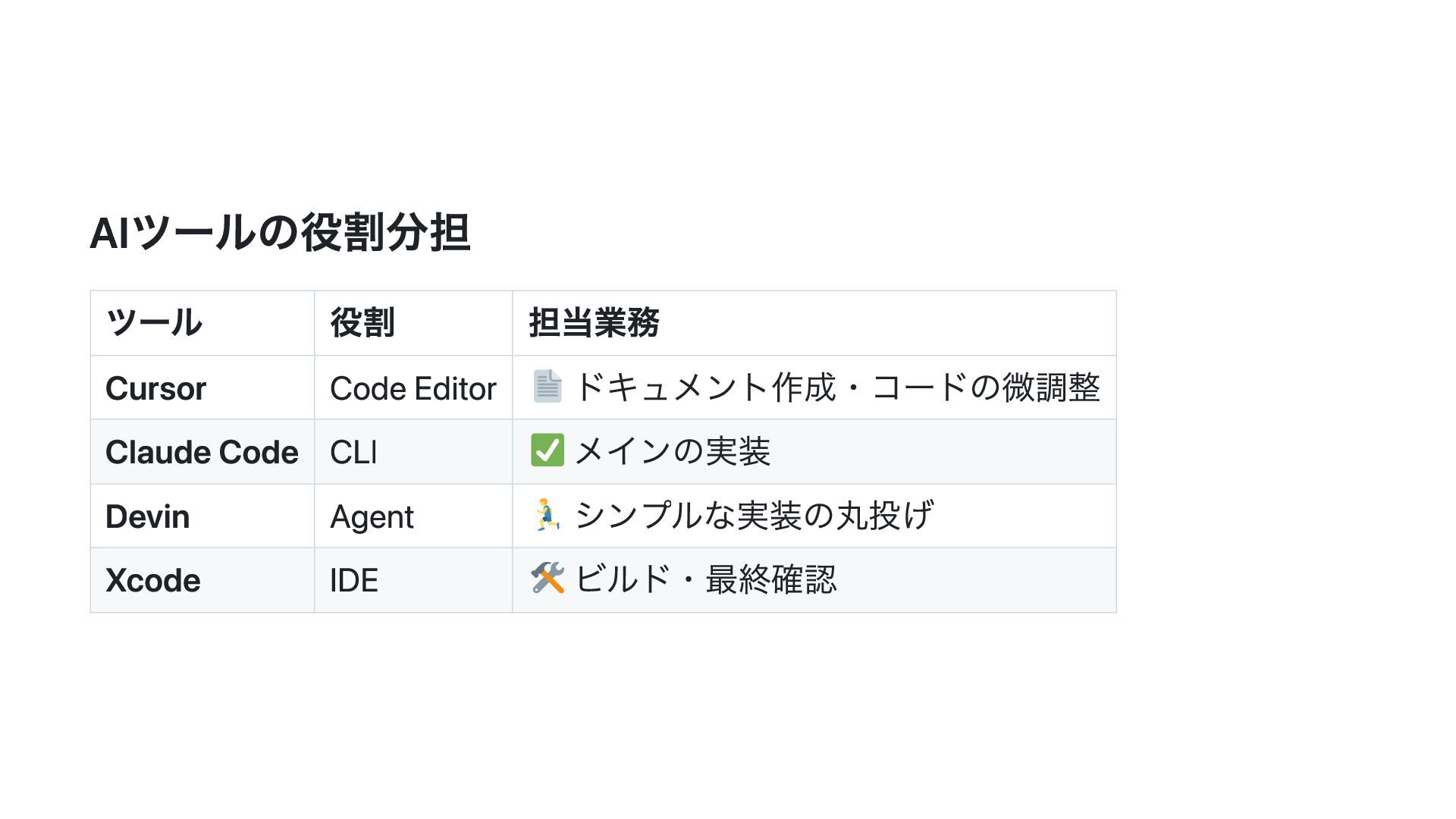Click the シンプルな実装の丸投げ text
The width and height of the screenshot is (1456, 819).
point(754,516)
